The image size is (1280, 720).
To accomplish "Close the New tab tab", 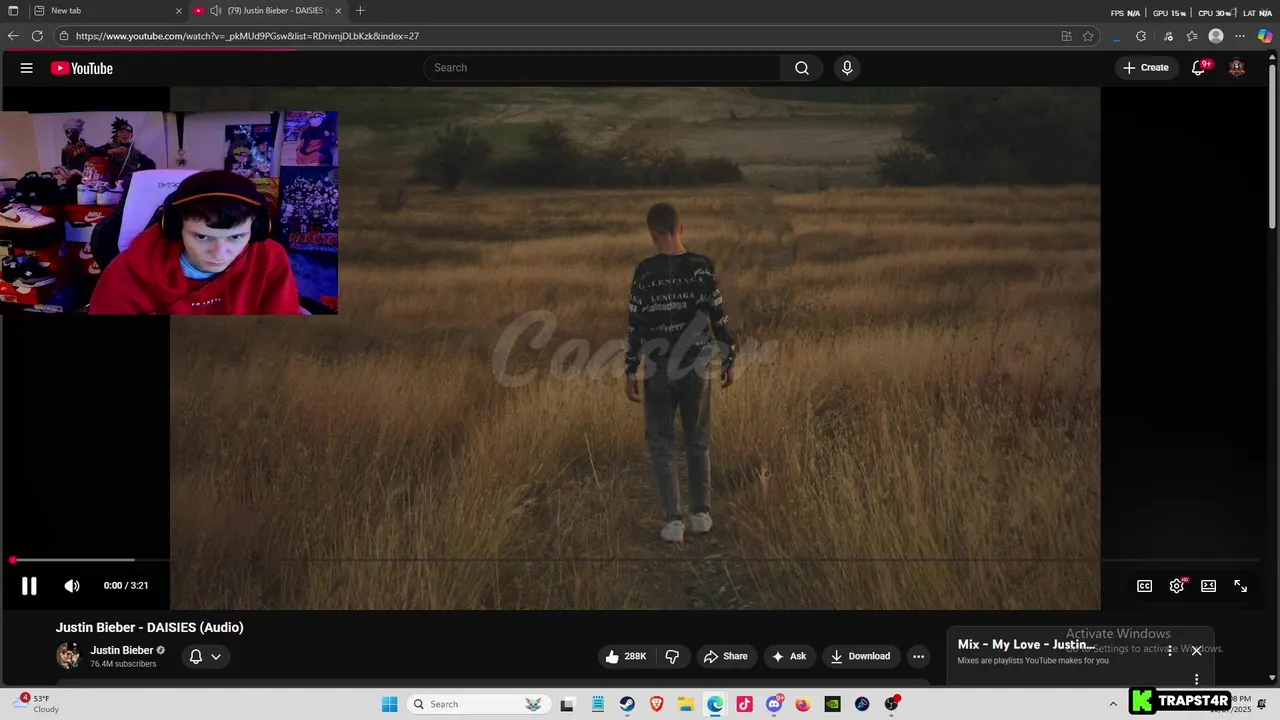I will pos(179,11).
